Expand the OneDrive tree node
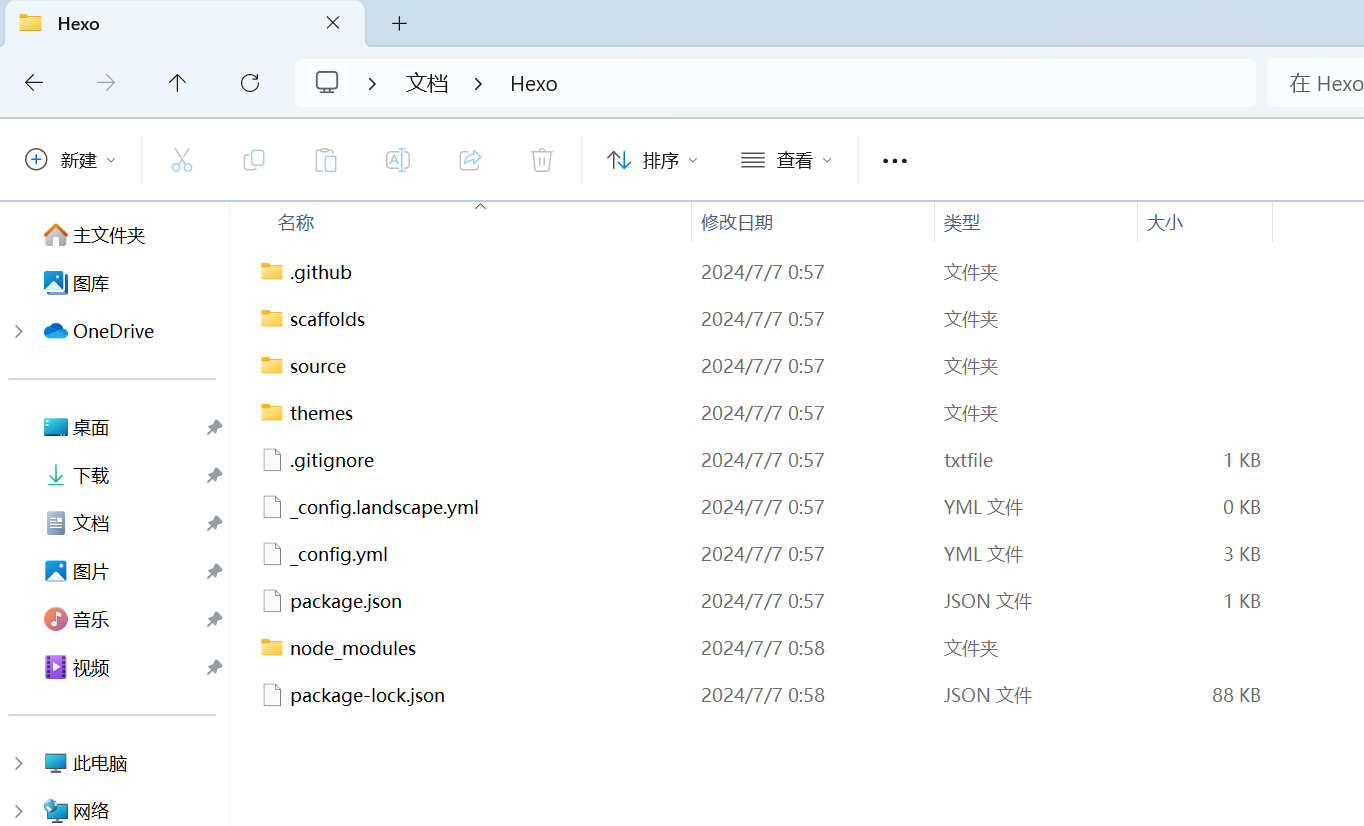The image size is (1364, 826). (x=19, y=331)
